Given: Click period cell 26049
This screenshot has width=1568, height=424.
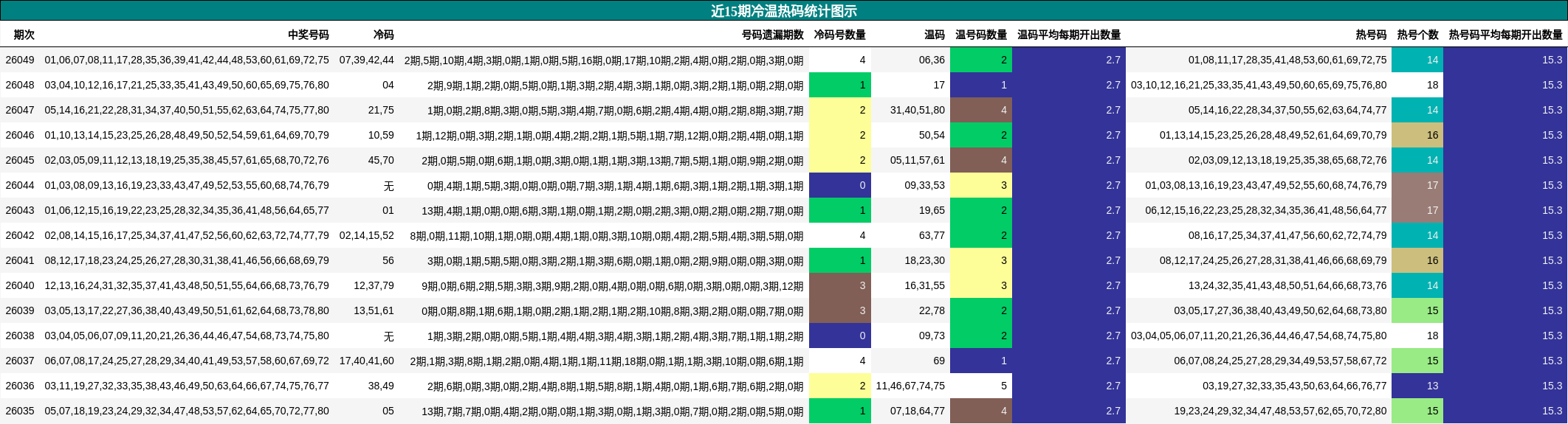Looking at the screenshot, I should point(20,60).
